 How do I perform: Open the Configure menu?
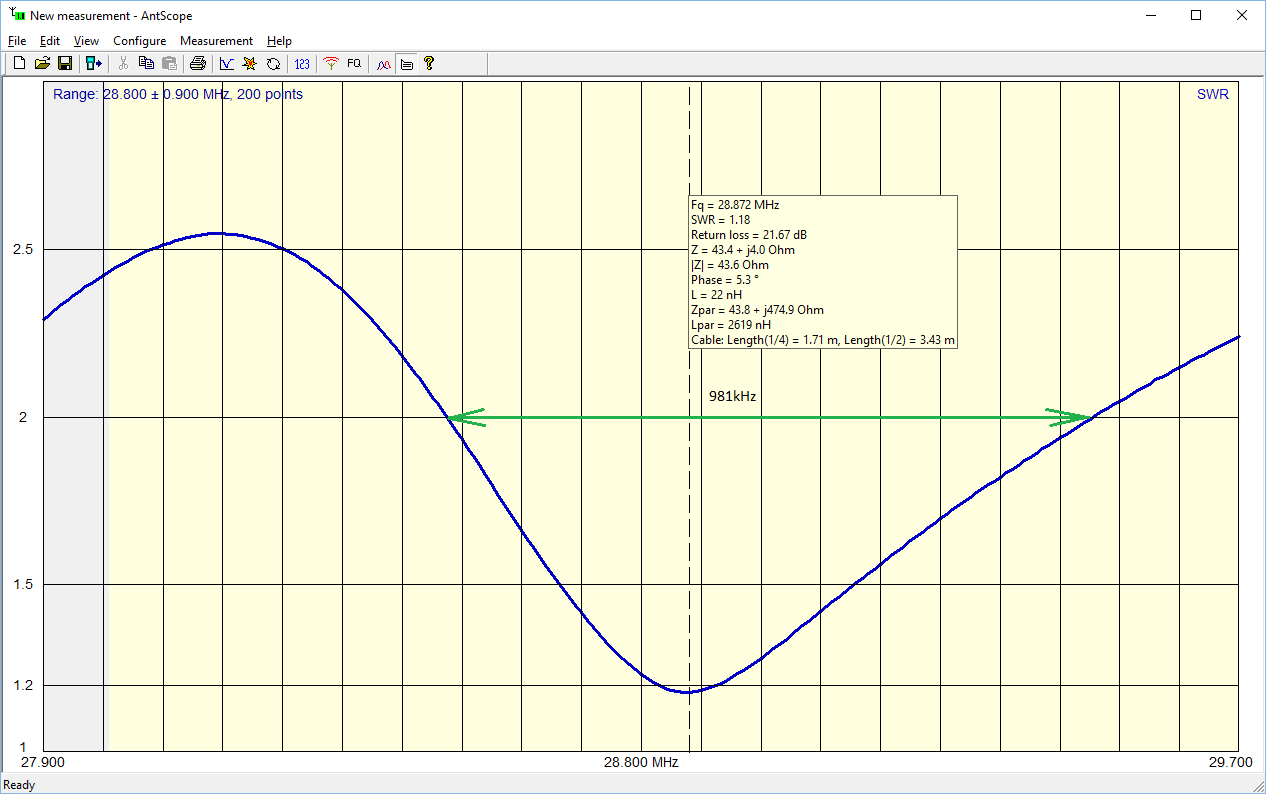coord(139,41)
